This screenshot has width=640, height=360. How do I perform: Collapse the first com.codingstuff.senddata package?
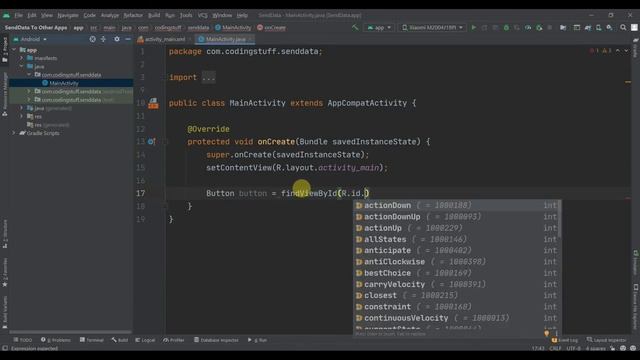29,75
